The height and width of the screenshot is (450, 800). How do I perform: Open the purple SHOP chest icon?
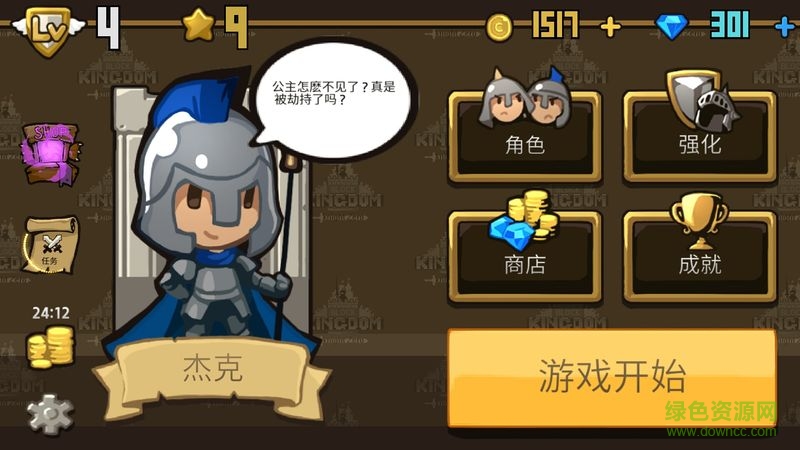pos(51,154)
